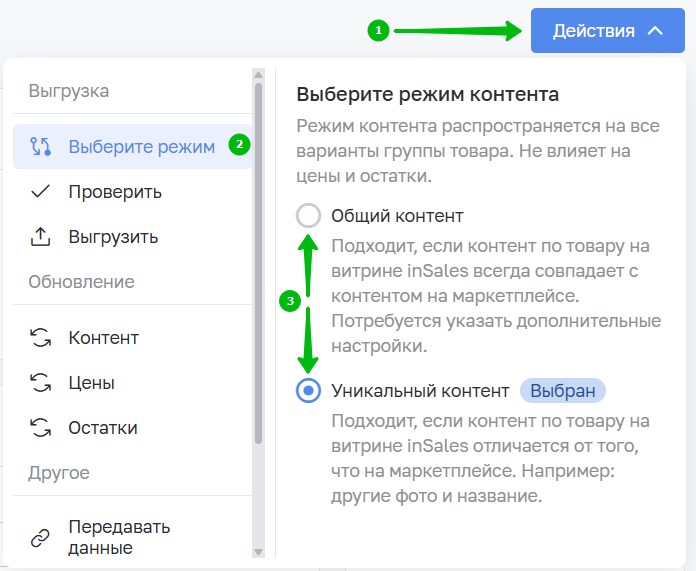Image resolution: width=696 pixels, height=571 pixels.
Task: Click the upload icon beside Выгрузить
Action: 41,237
